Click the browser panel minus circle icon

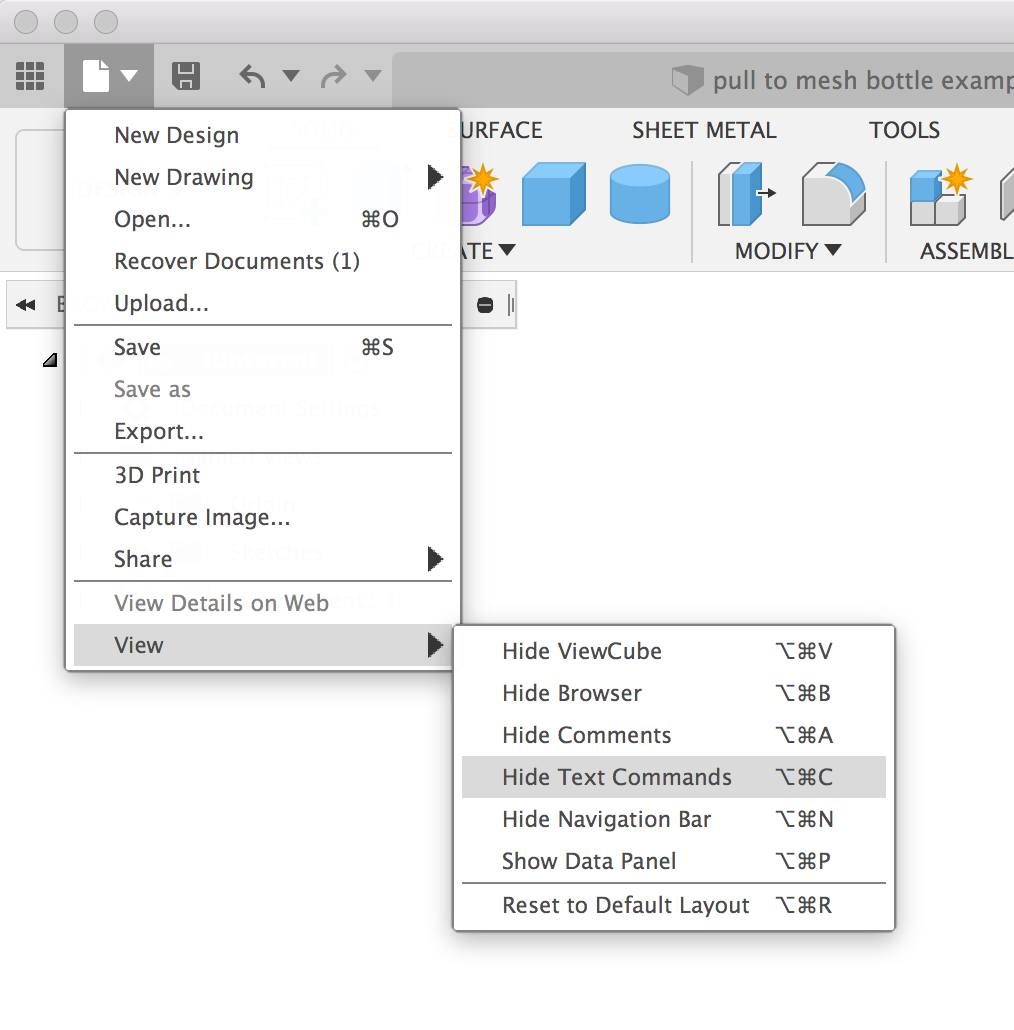click(485, 305)
